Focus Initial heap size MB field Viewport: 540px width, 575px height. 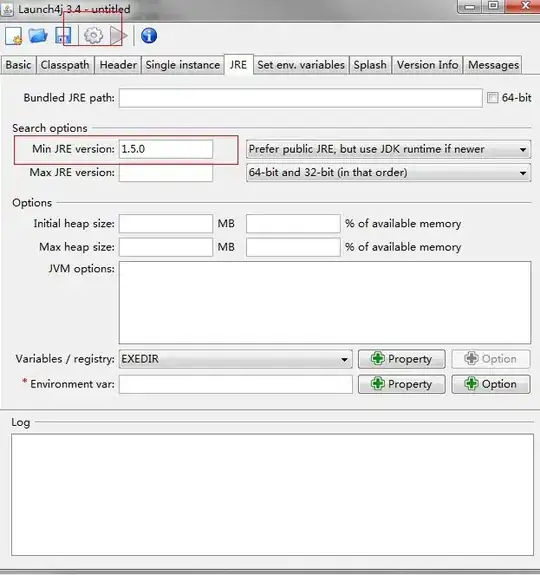pyautogui.click(x=166, y=224)
